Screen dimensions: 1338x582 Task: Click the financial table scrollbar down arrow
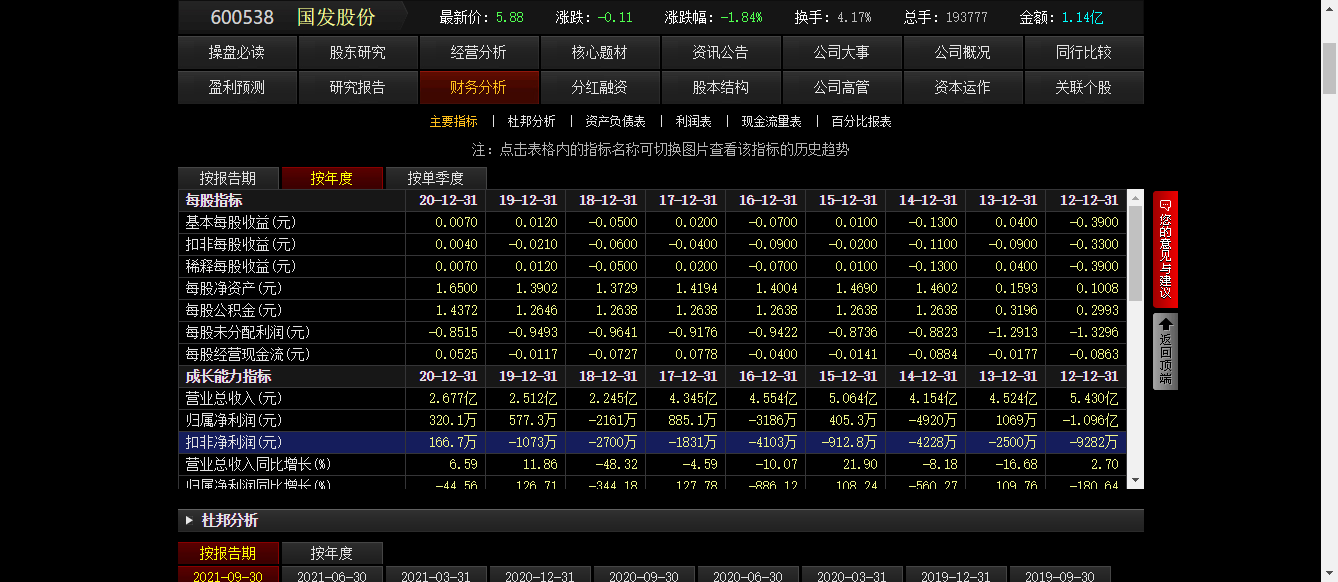pos(1135,480)
